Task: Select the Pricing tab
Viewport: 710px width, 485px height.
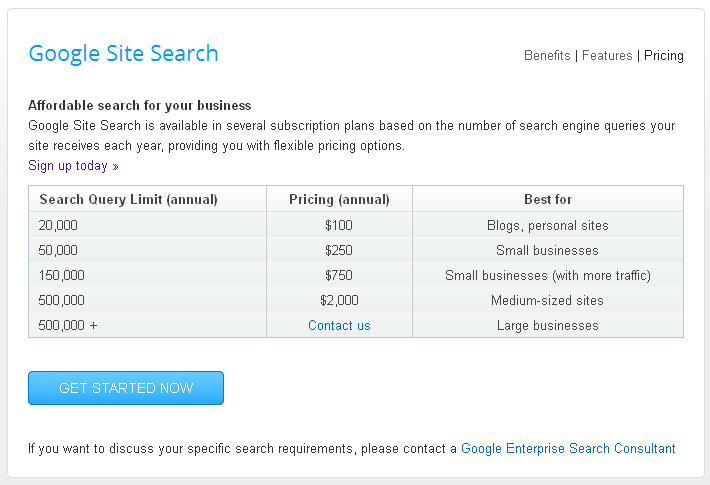Action: pos(663,56)
